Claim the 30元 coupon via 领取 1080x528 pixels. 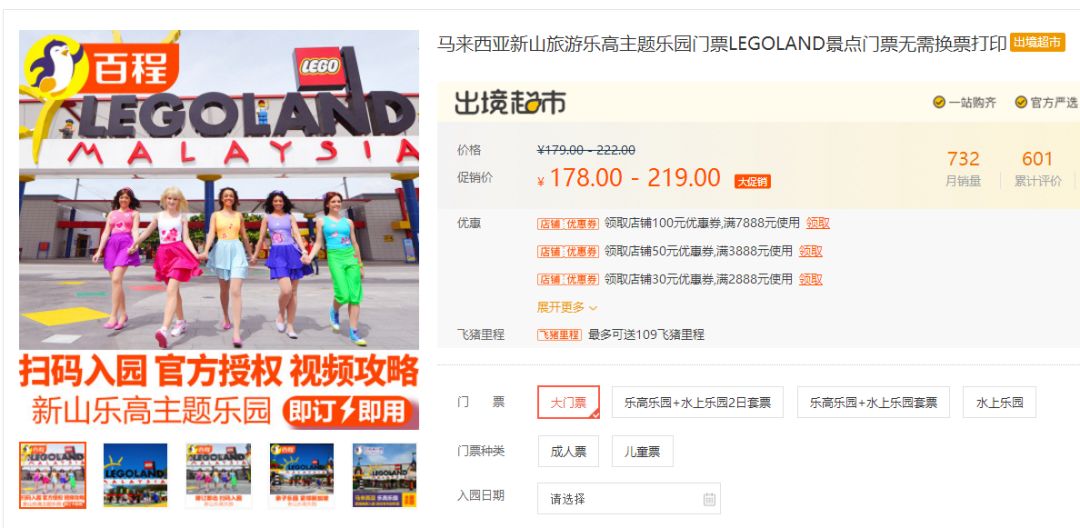coord(811,279)
